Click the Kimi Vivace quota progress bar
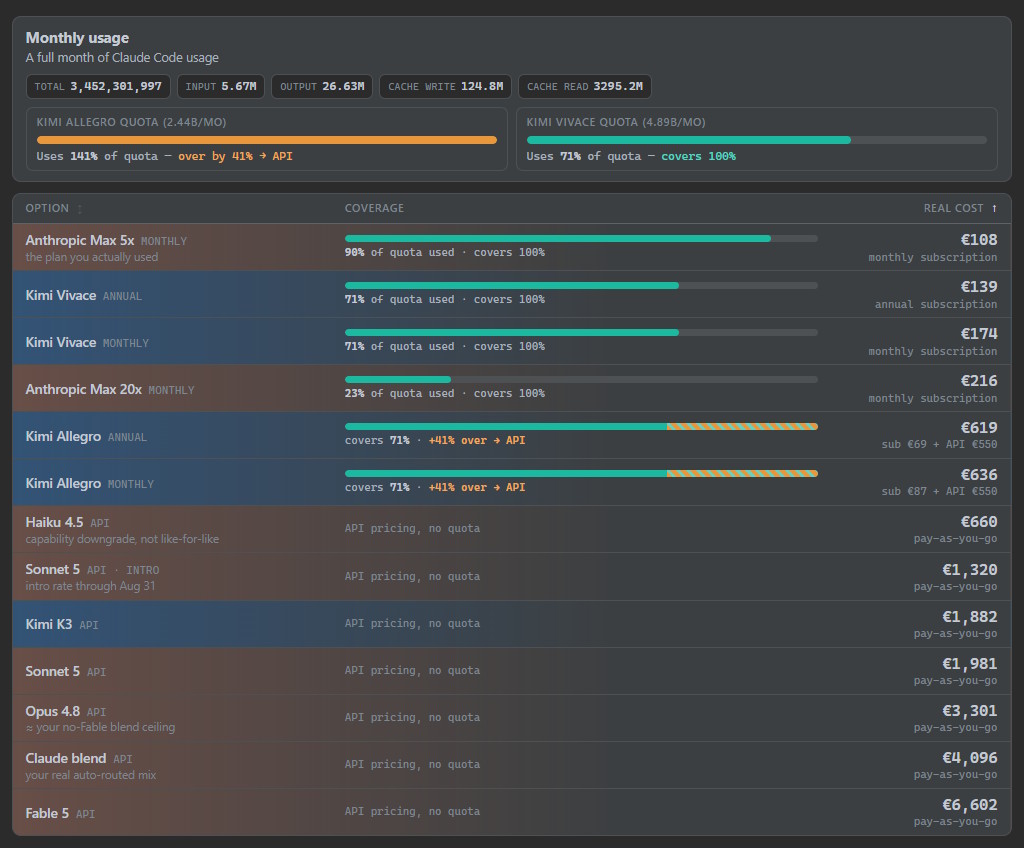 [756, 140]
